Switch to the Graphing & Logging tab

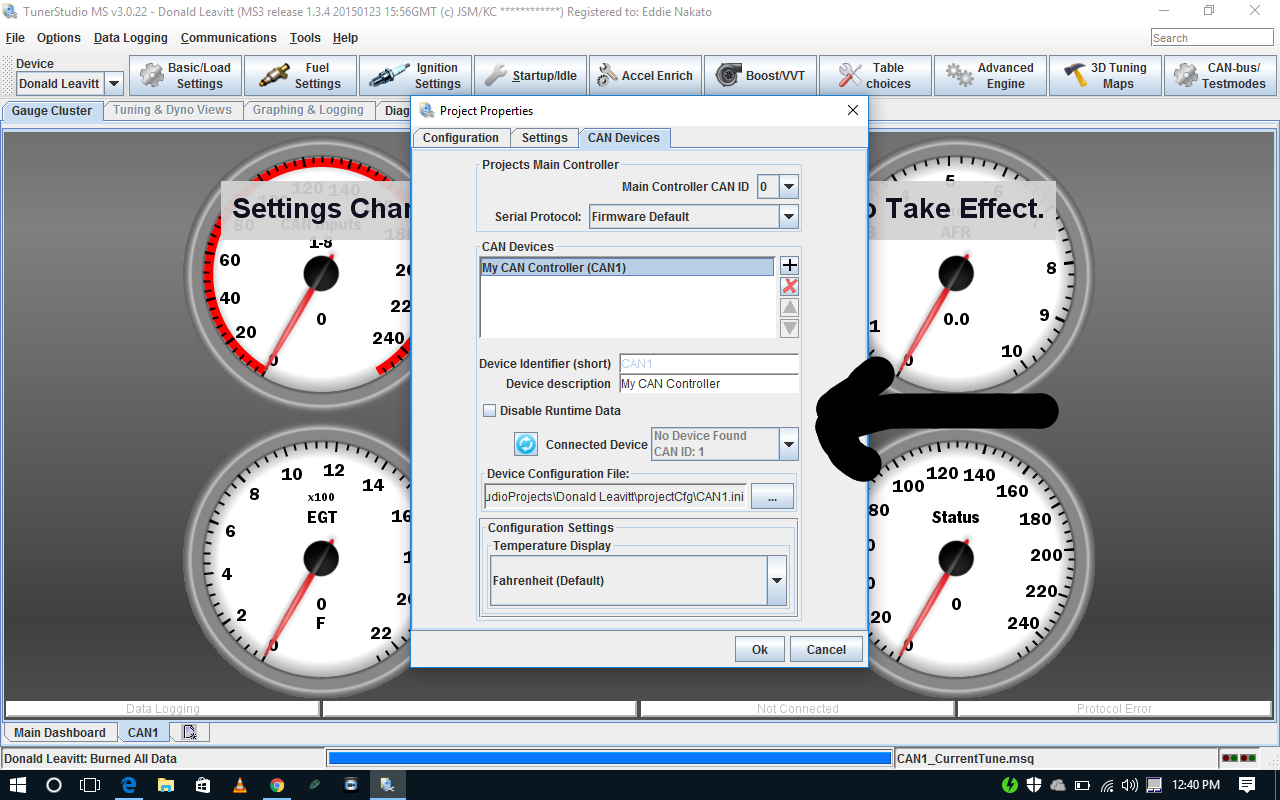(x=308, y=110)
